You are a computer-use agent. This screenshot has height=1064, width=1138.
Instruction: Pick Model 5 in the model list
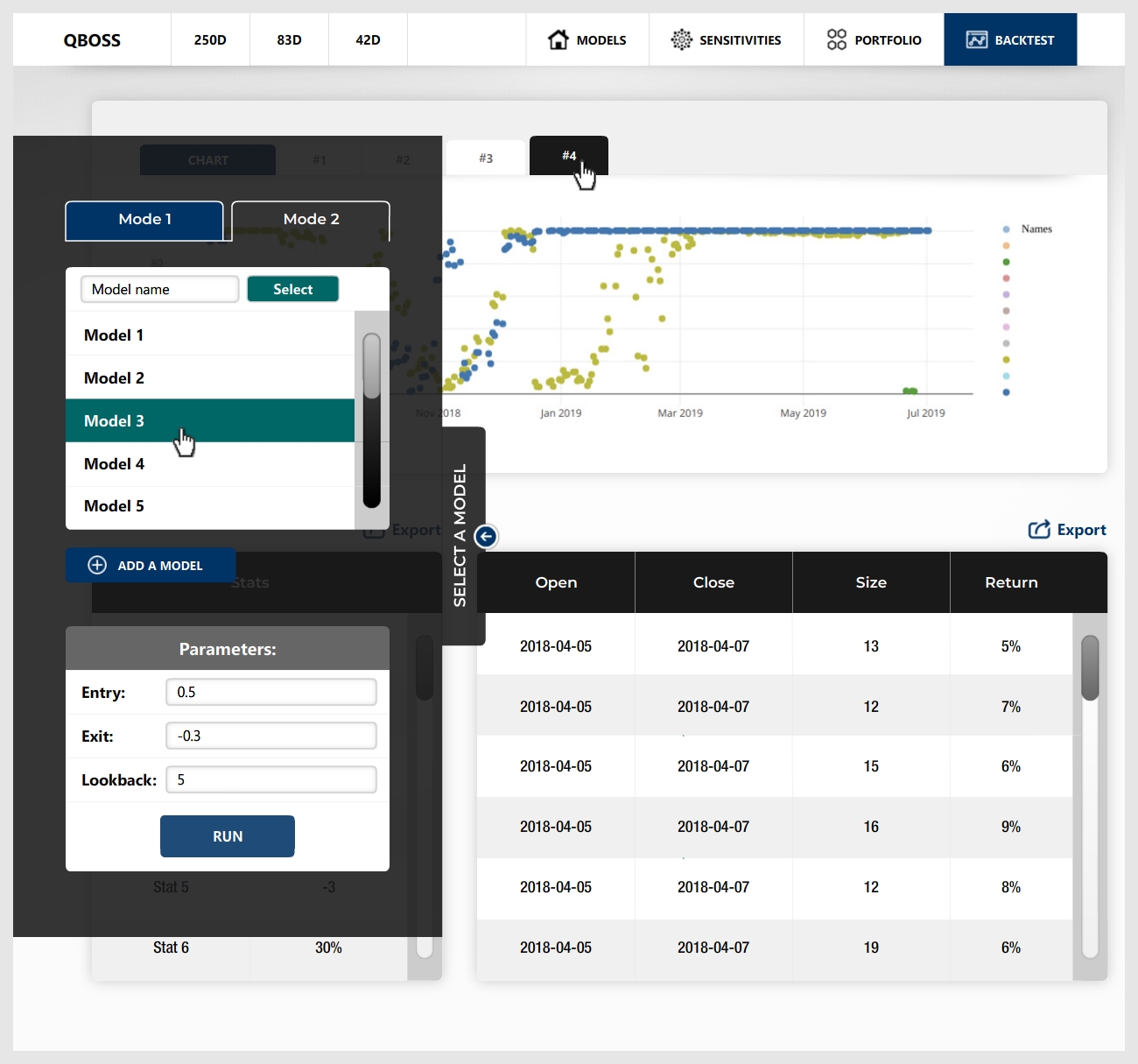[210, 506]
